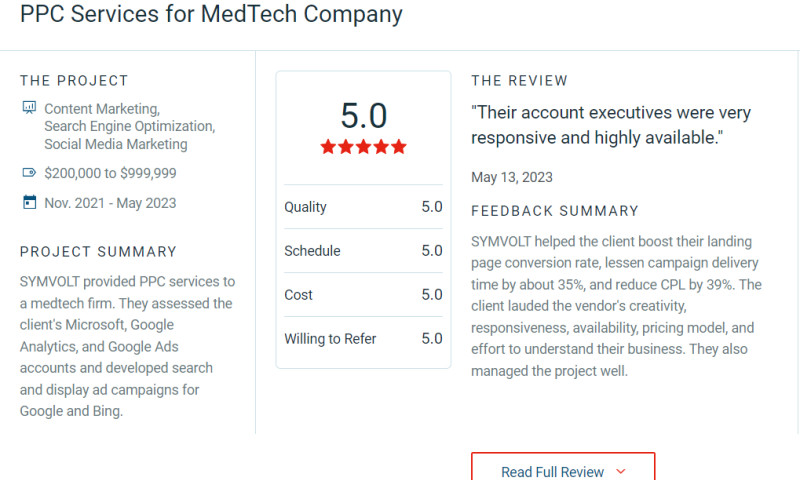
Task: Click the budget tag icon
Action: [x=29, y=173]
